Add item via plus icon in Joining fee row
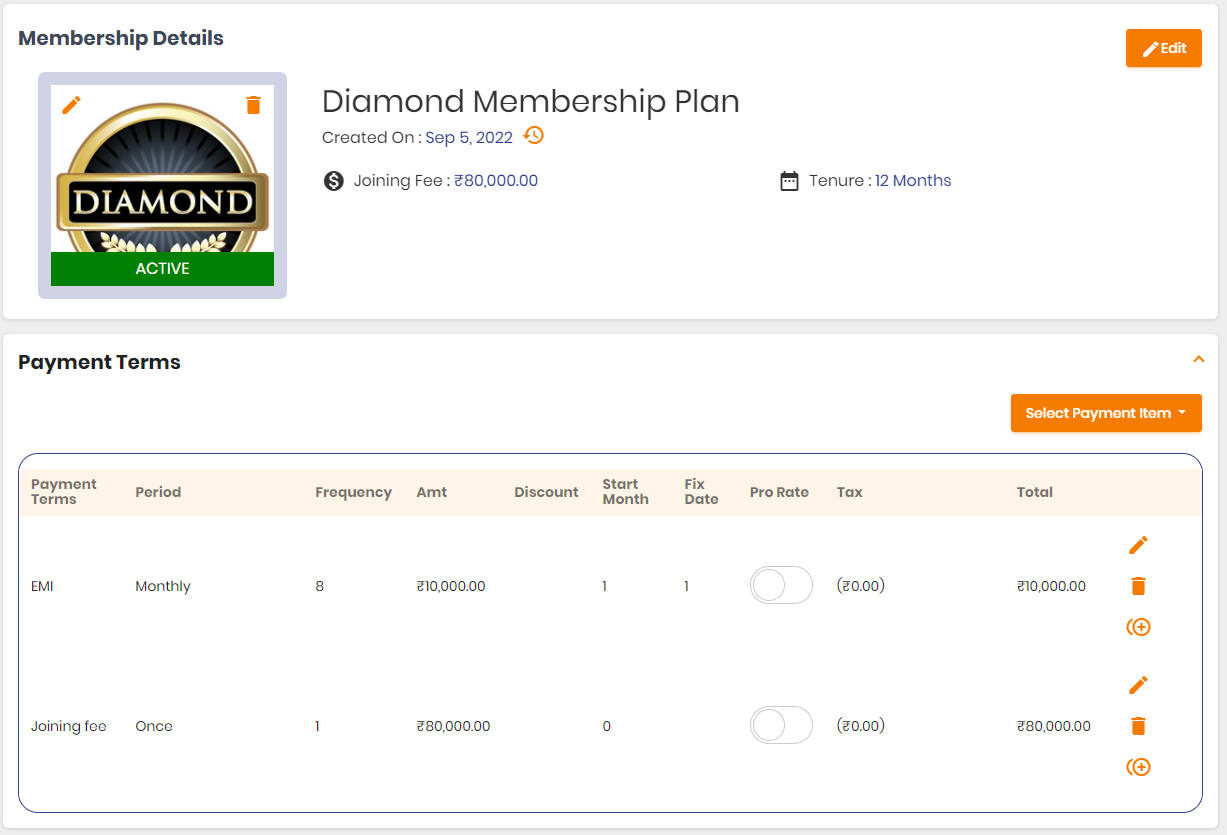1227x835 pixels. coord(1138,767)
